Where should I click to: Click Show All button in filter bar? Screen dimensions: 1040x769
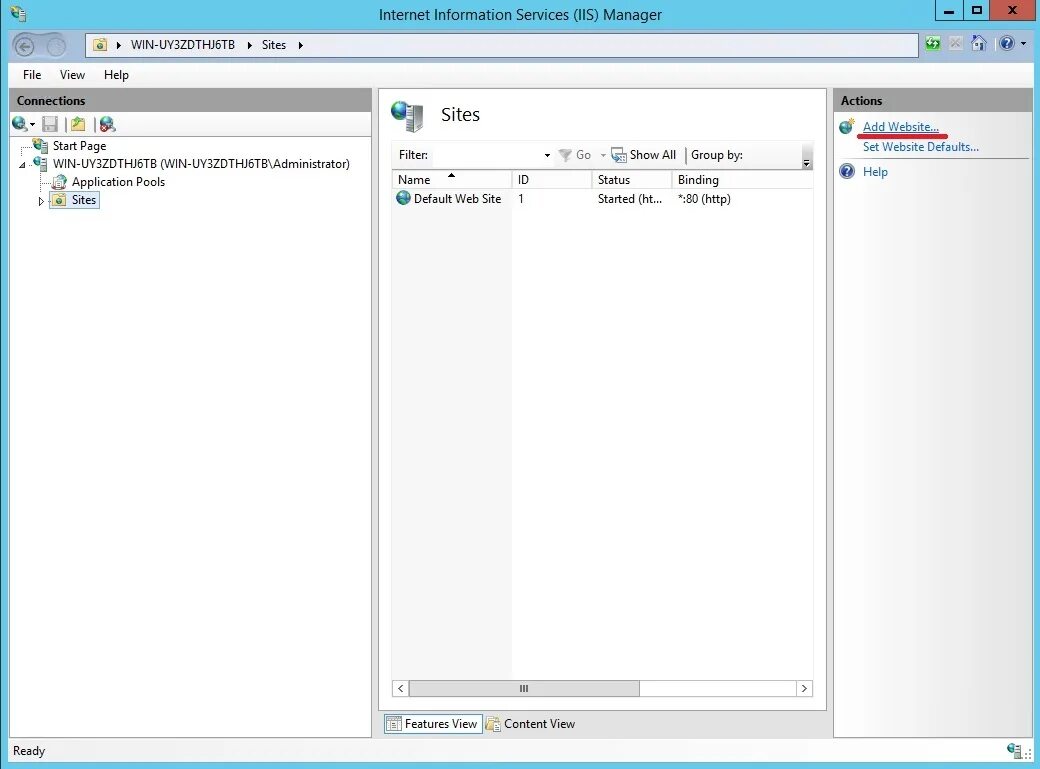[x=643, y=155]
